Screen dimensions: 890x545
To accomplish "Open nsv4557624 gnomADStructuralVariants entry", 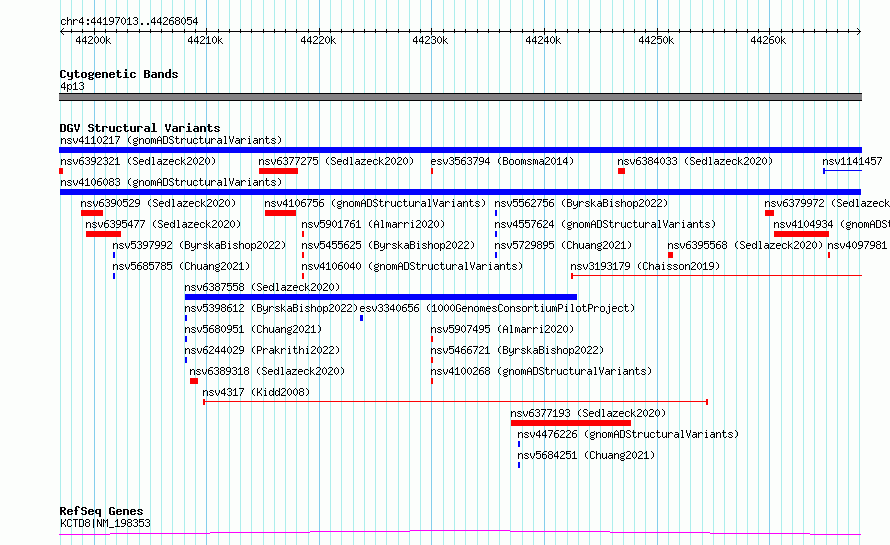I will coord(605,224).
